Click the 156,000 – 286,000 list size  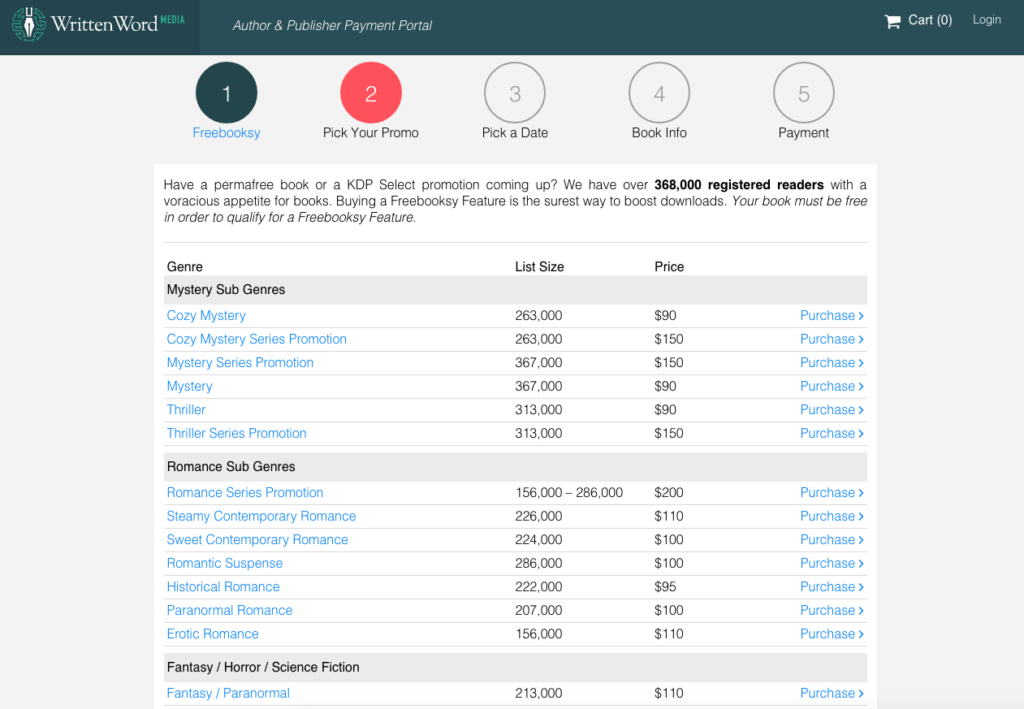tap(569, 492)
